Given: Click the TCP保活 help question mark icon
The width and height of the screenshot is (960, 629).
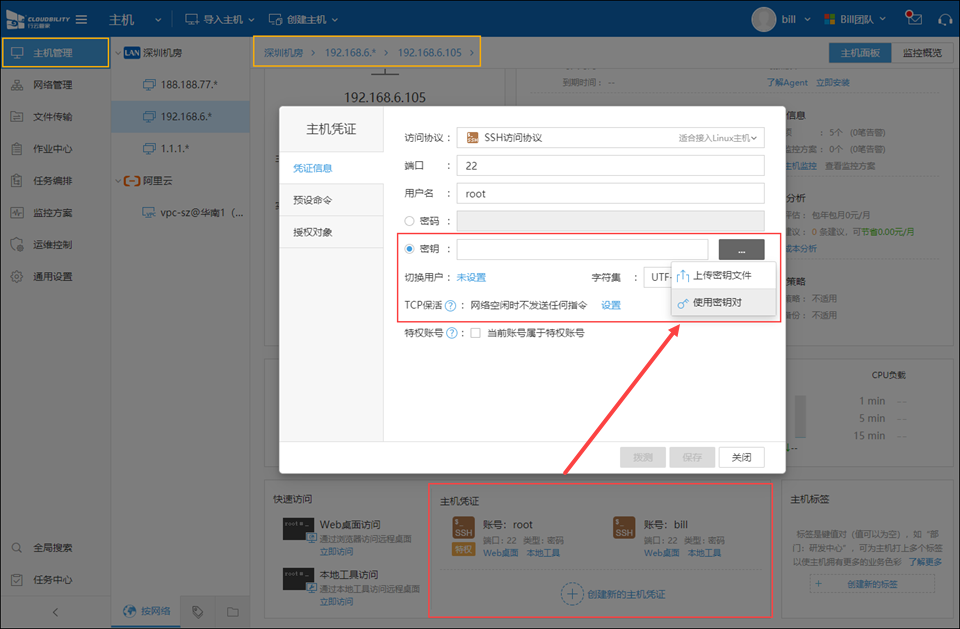Looking at the screenshot, I should click(x=450, y=305).
